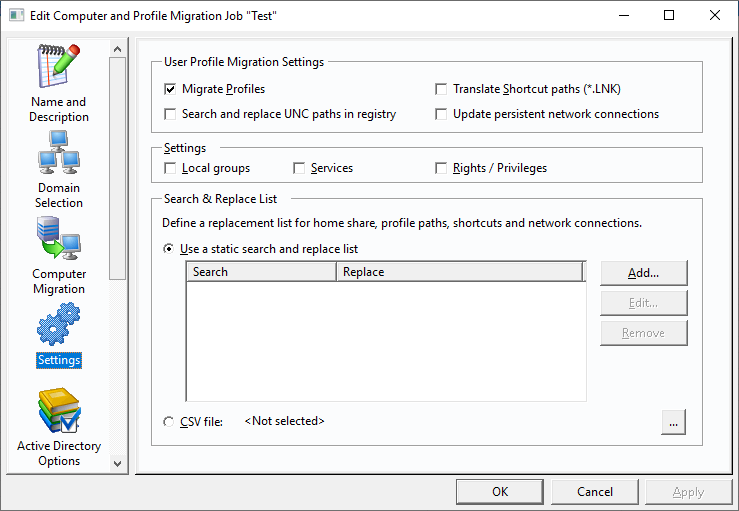Select the CSV file radio option

pyautogui.click(x=168, y=421)
